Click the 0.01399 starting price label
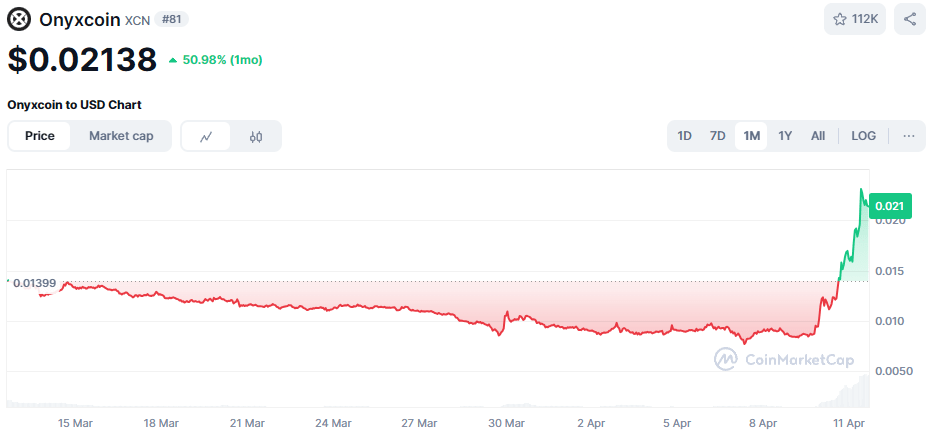The height and width of the screenshot is (433, 930). pos(33,284)
